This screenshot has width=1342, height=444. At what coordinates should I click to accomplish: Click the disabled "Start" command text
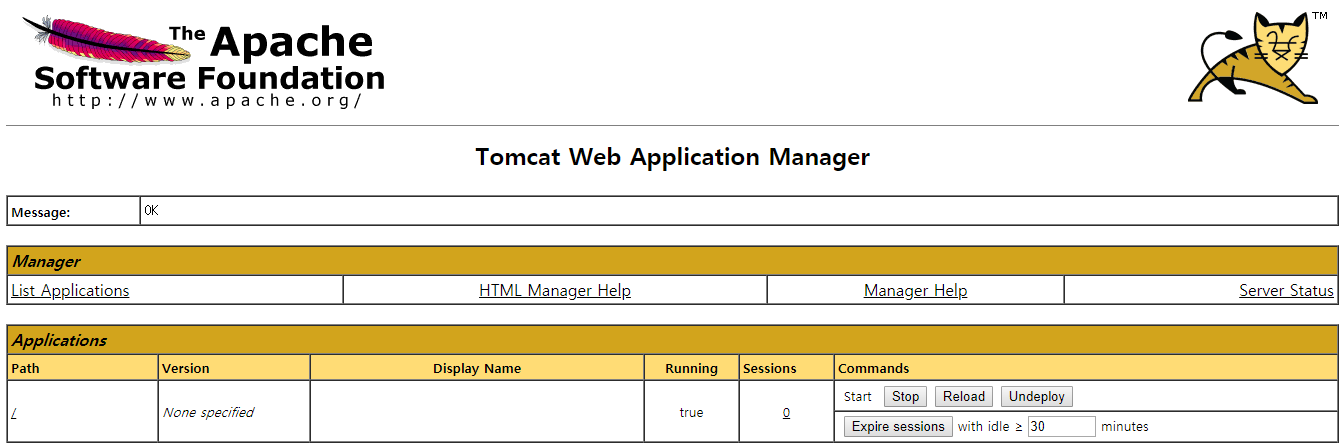click(858, 397)
